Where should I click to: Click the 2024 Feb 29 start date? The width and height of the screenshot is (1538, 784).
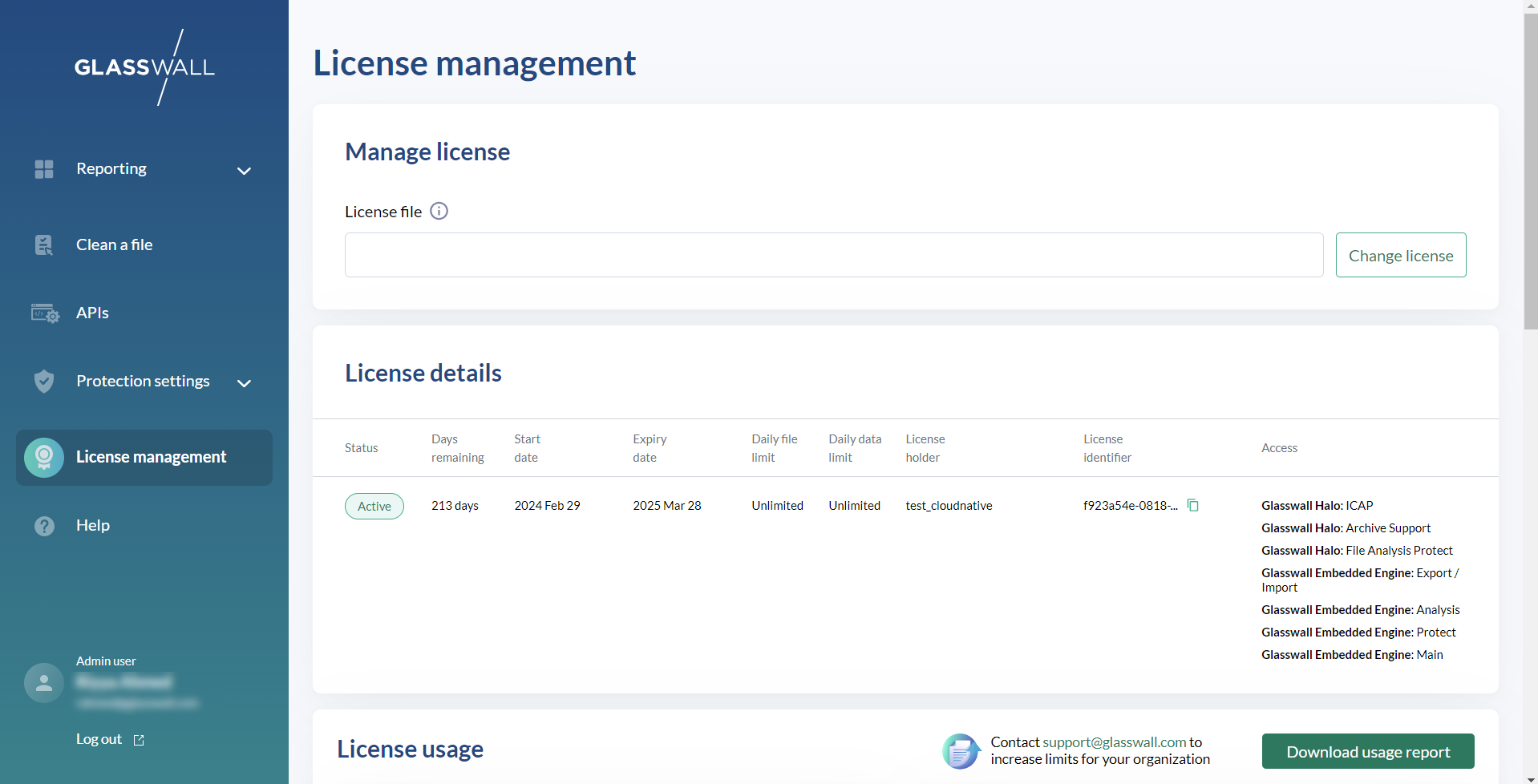pos(548,506)
